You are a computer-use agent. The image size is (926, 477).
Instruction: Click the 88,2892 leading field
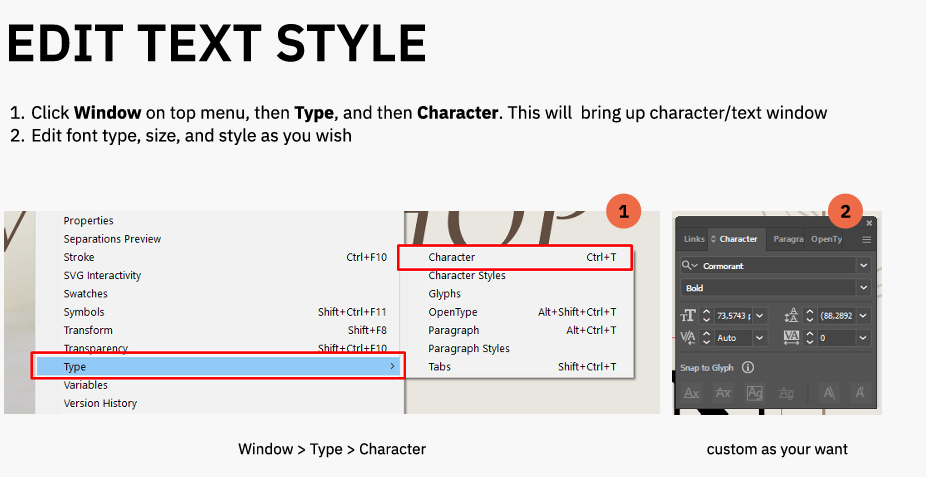(837, 316)
